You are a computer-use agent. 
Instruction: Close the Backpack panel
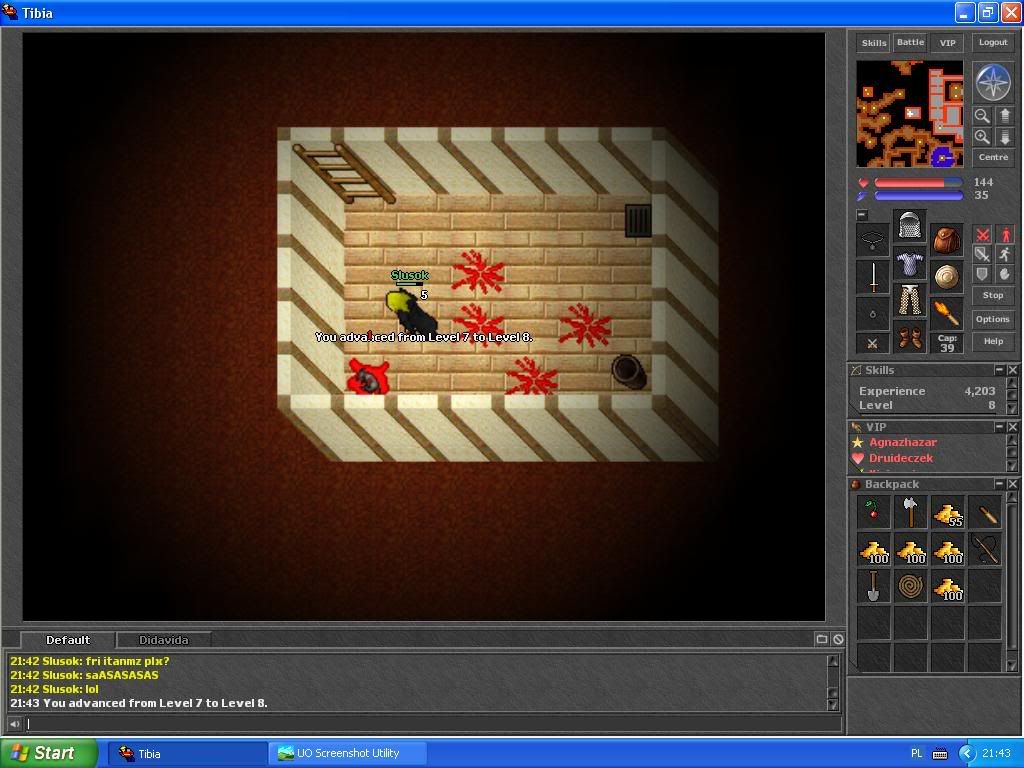(1013, 484)
